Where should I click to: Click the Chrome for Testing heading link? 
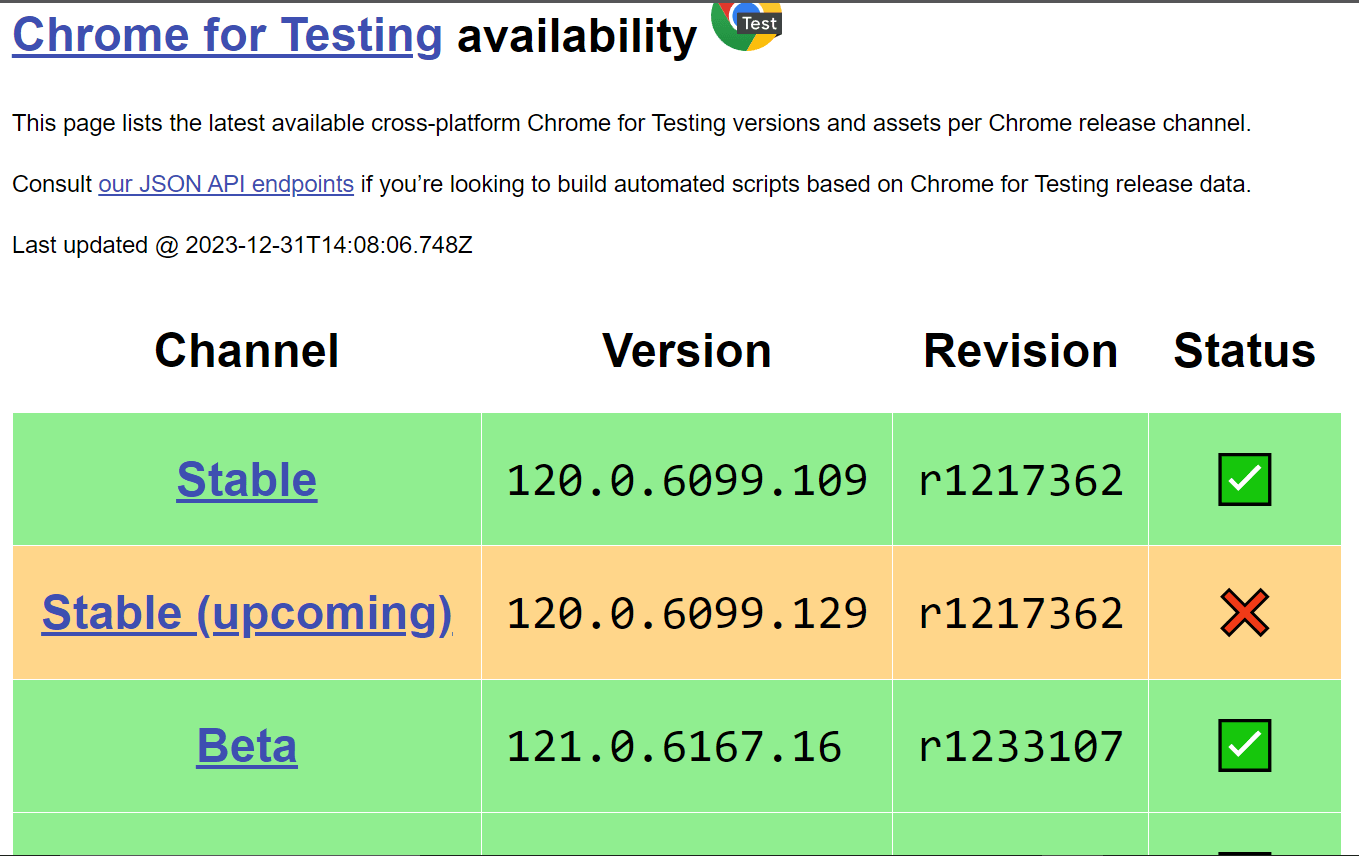click(226, 35)
